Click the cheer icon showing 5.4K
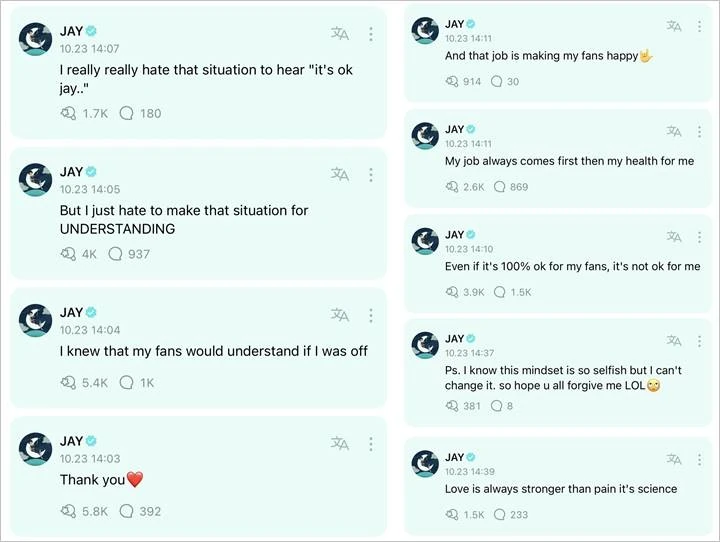This screenshot has width=720, height=542. (68, 383)
